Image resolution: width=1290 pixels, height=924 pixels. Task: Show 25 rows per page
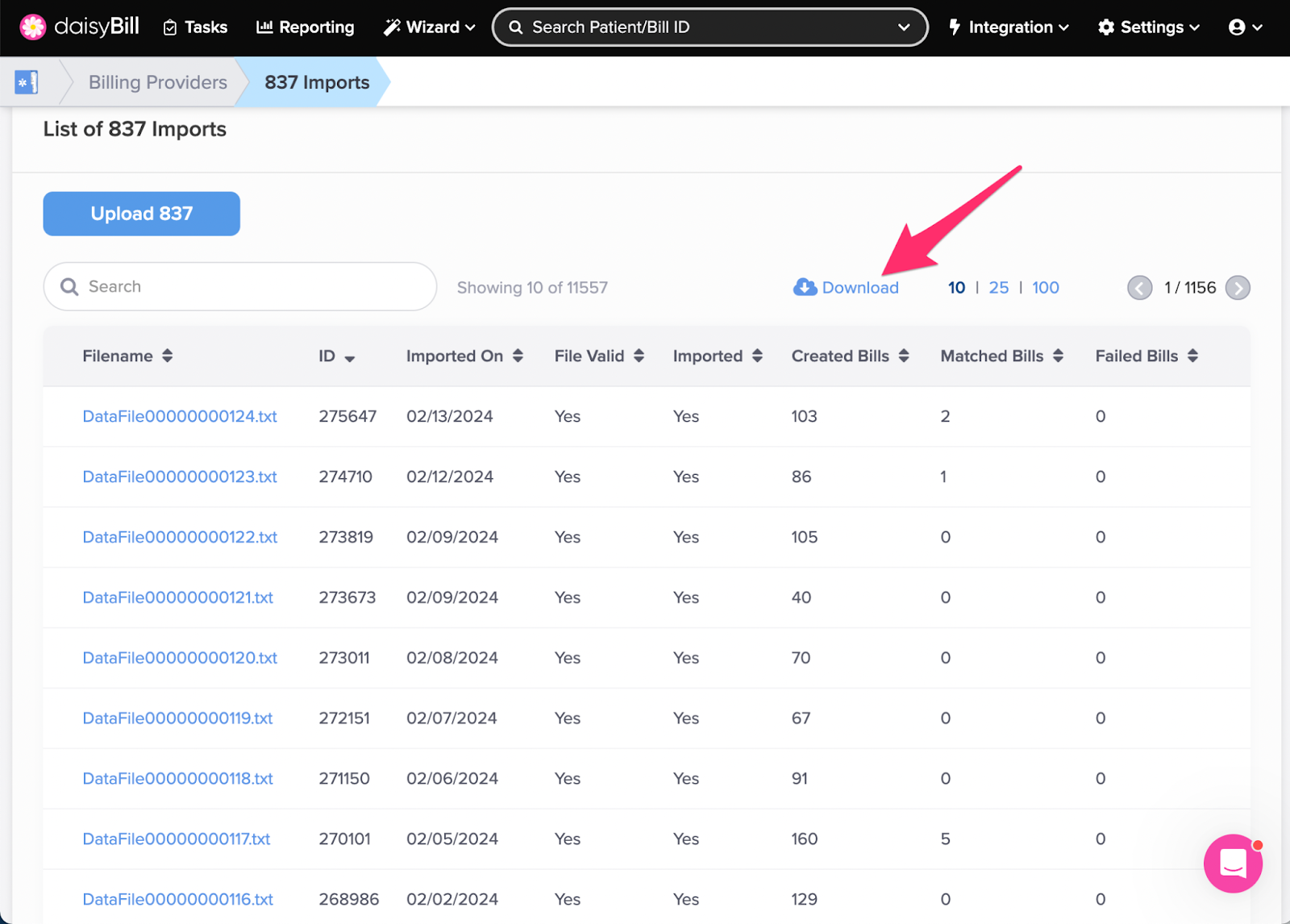point(999,288)
